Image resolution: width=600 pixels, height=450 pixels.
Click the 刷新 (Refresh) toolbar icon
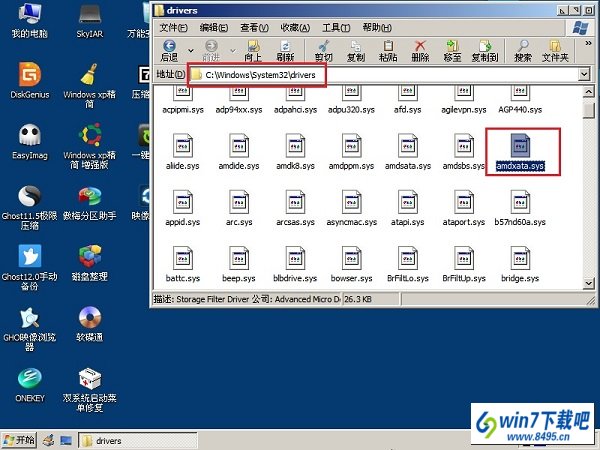[x=285, y=51]
